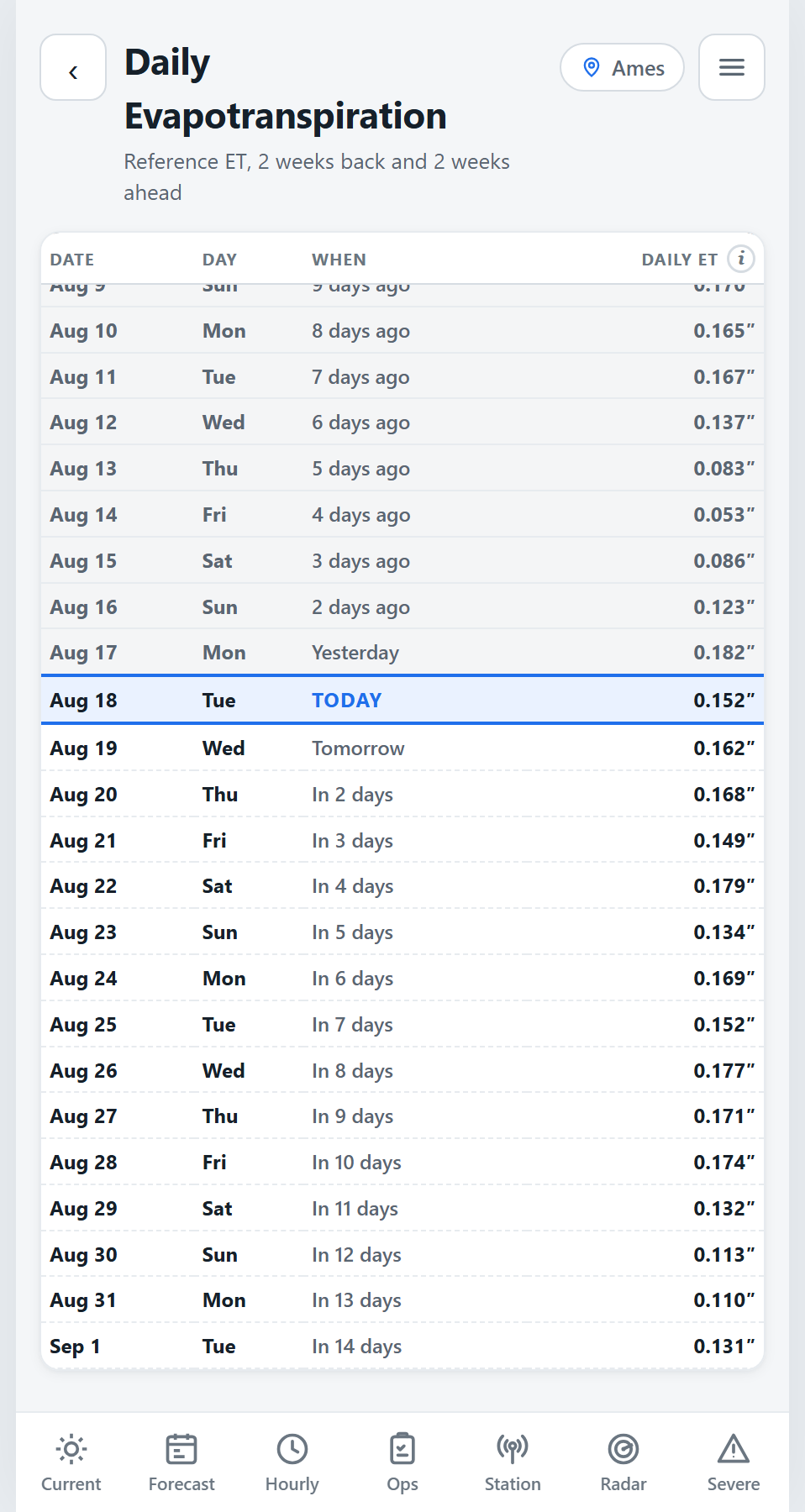The width and height of the screenshot is (805, 1512).
Task: Select the Sep 1 date cell
Action: coord(75,1347)
